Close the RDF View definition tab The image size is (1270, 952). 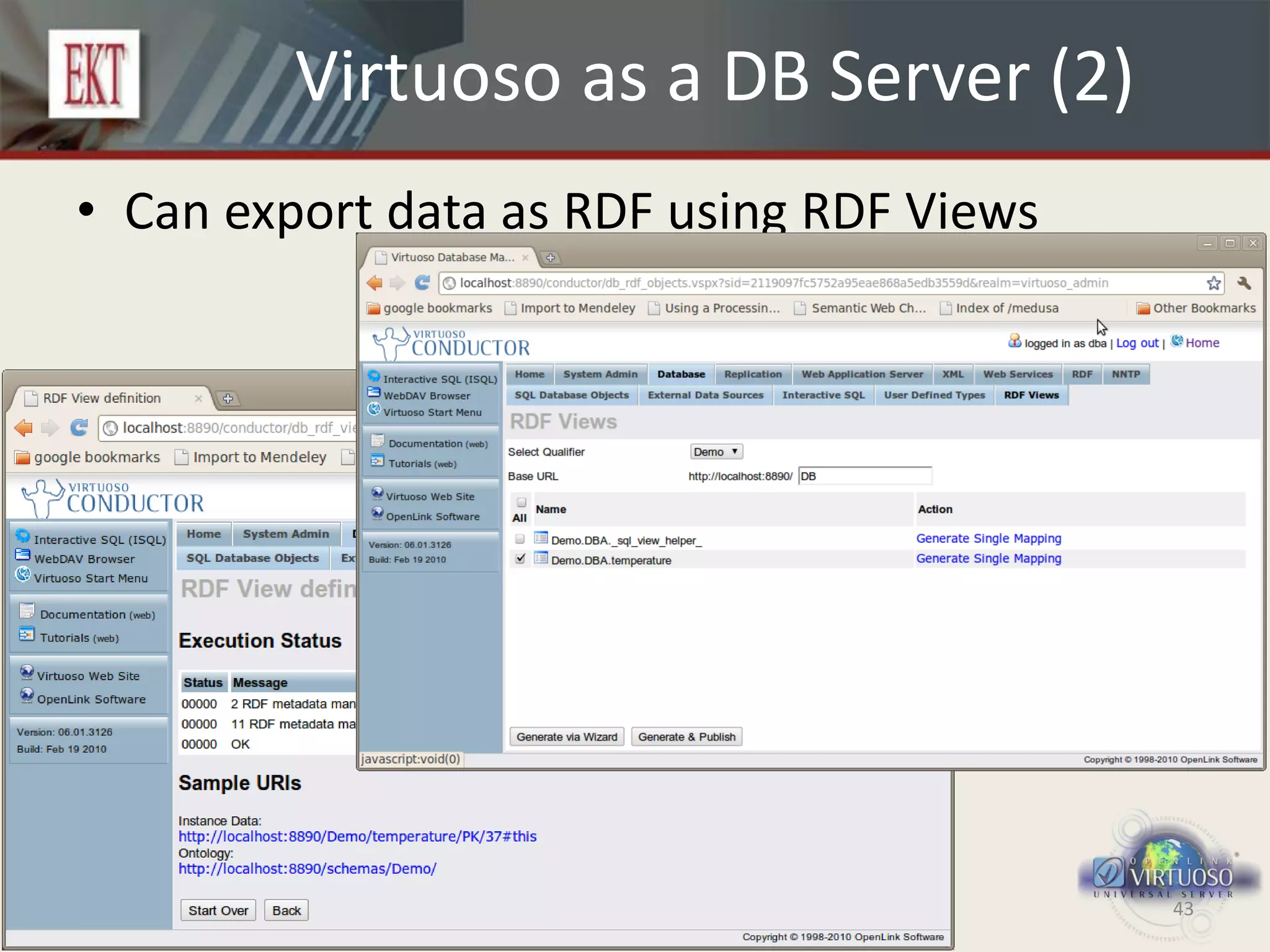[198, 399]
